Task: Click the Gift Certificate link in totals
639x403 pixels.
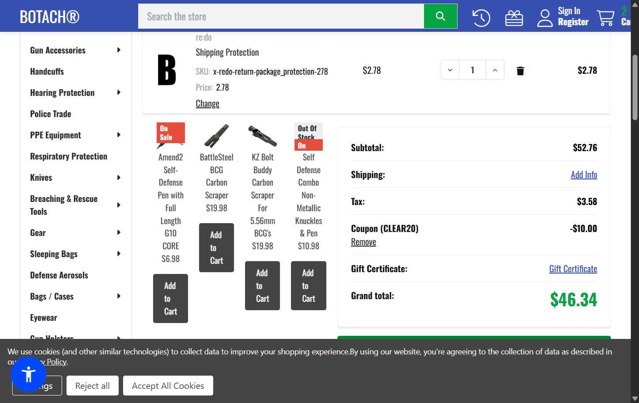Action: (x=573, y=269)
